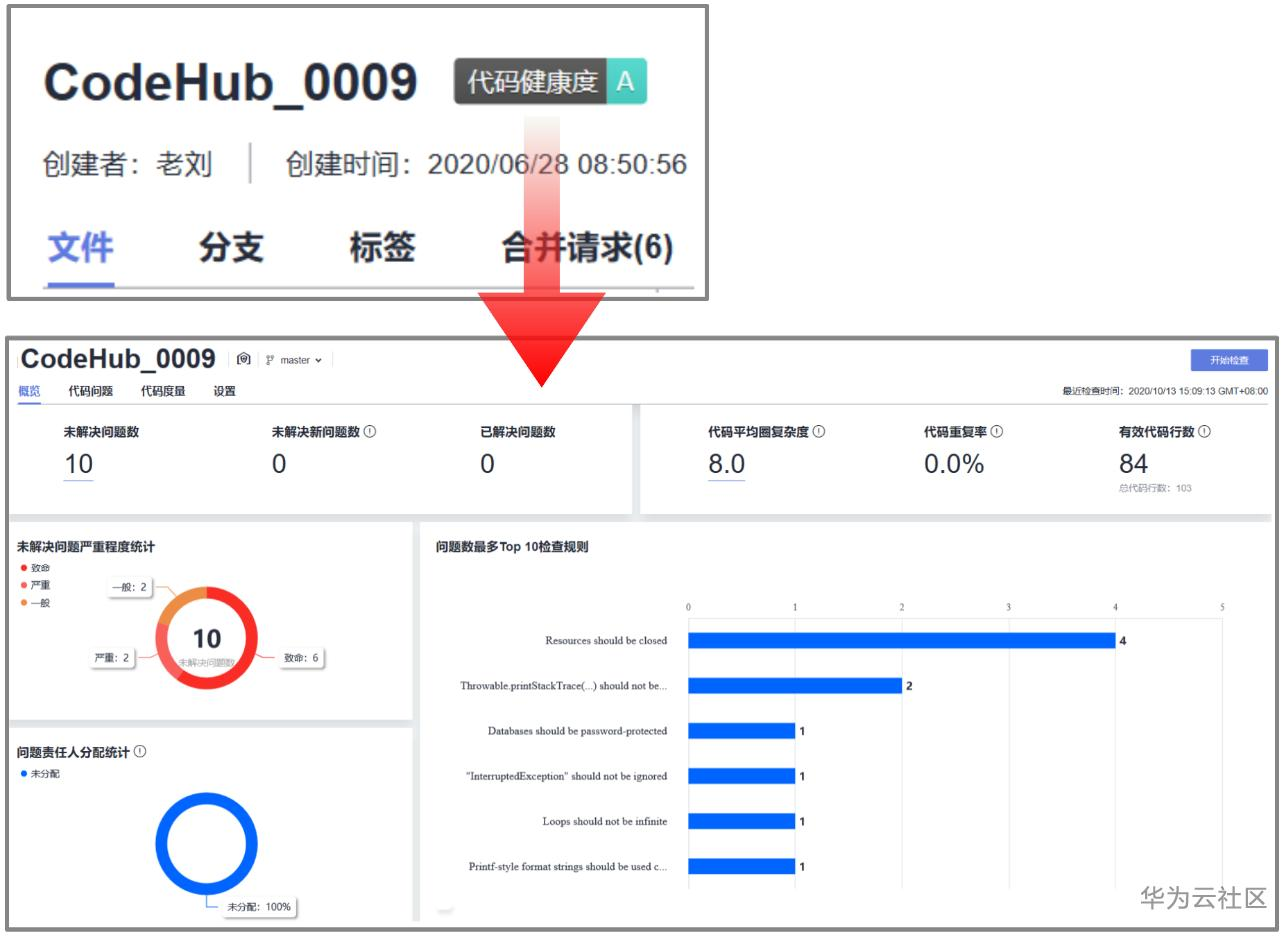Image resolution: width=1287 pixels, height=938 pixels.
Task: Click the 代码健康度 A badge
Action: point(550,81)
